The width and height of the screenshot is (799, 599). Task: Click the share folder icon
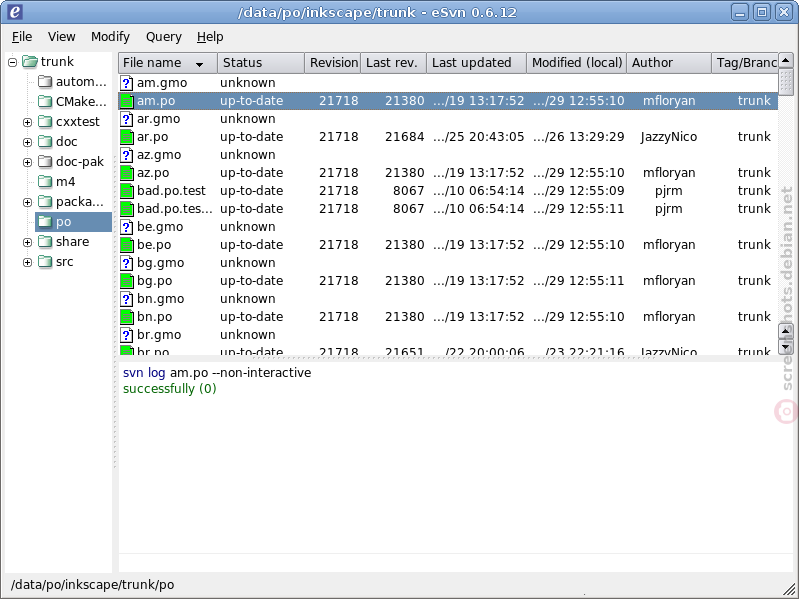coord(45,241)
